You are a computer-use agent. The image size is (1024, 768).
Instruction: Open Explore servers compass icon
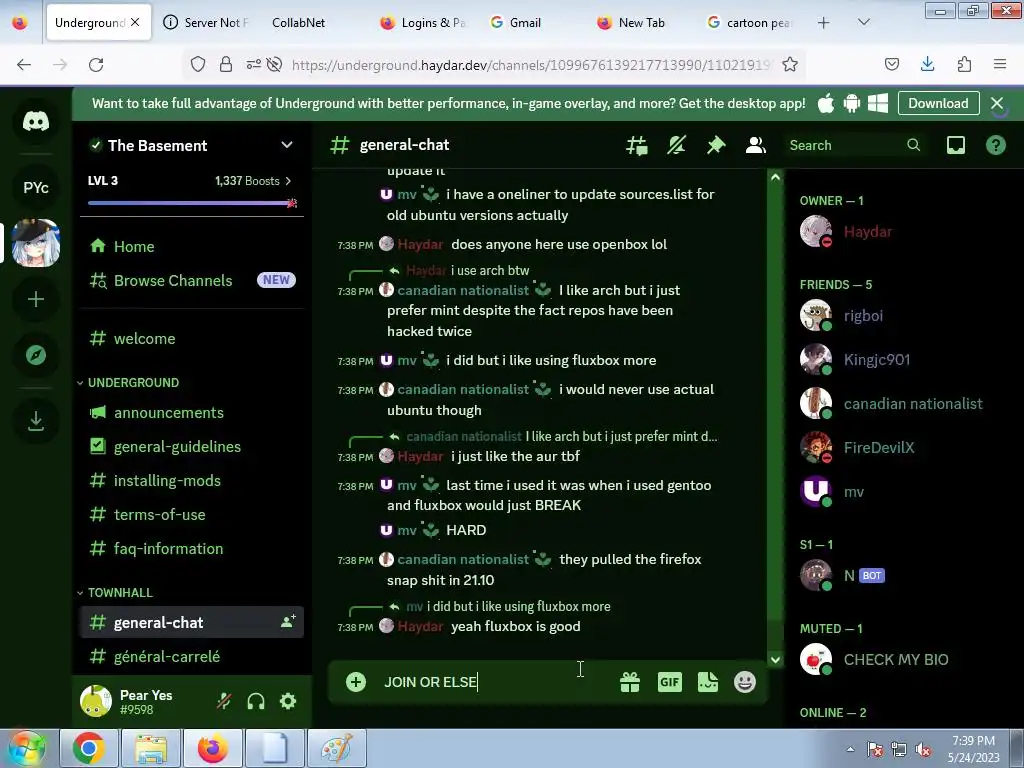(x=36, y=355)
